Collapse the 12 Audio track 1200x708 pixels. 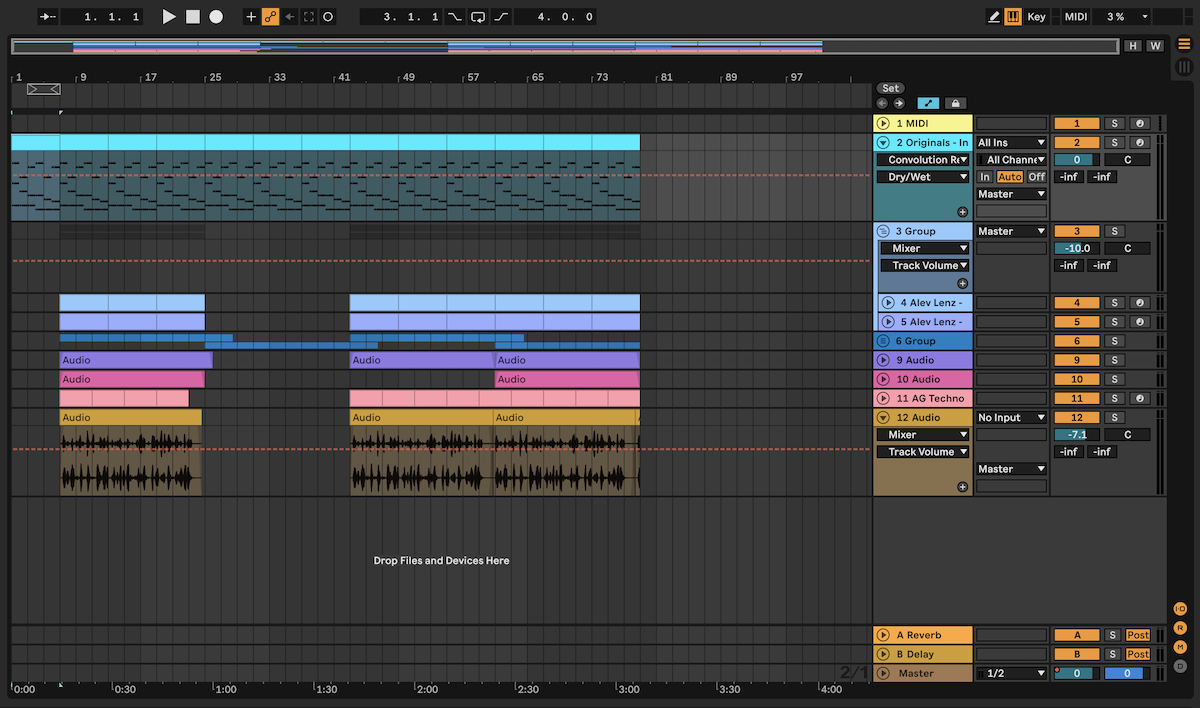883,418
